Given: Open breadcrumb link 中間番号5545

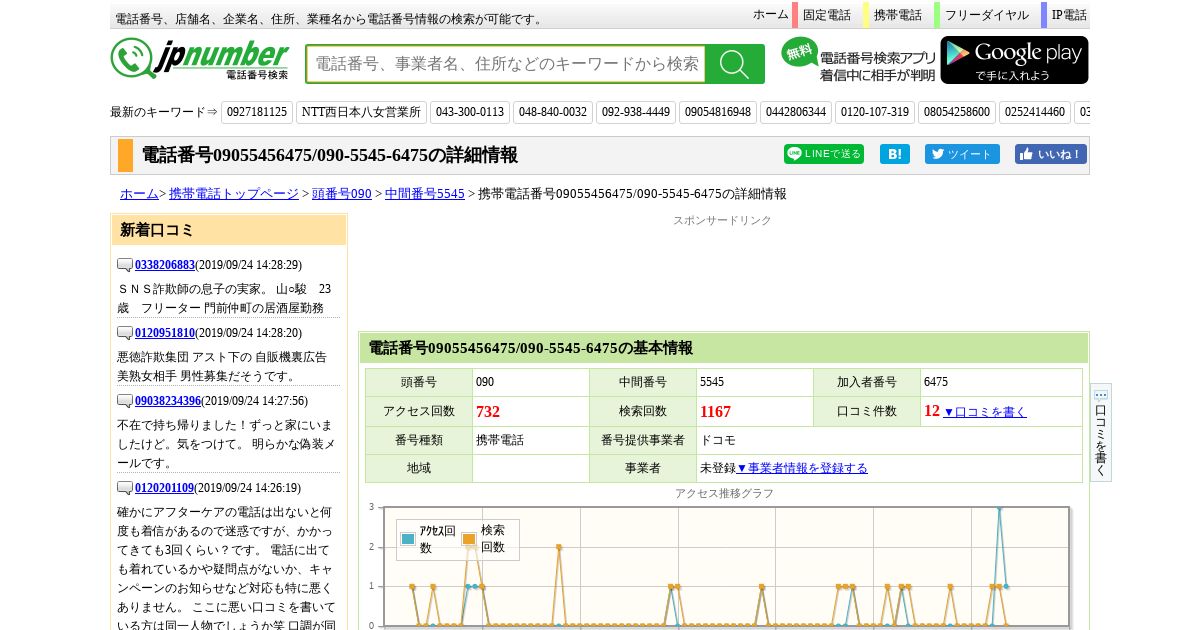Looking at the screenshot, I should [425, 194].
